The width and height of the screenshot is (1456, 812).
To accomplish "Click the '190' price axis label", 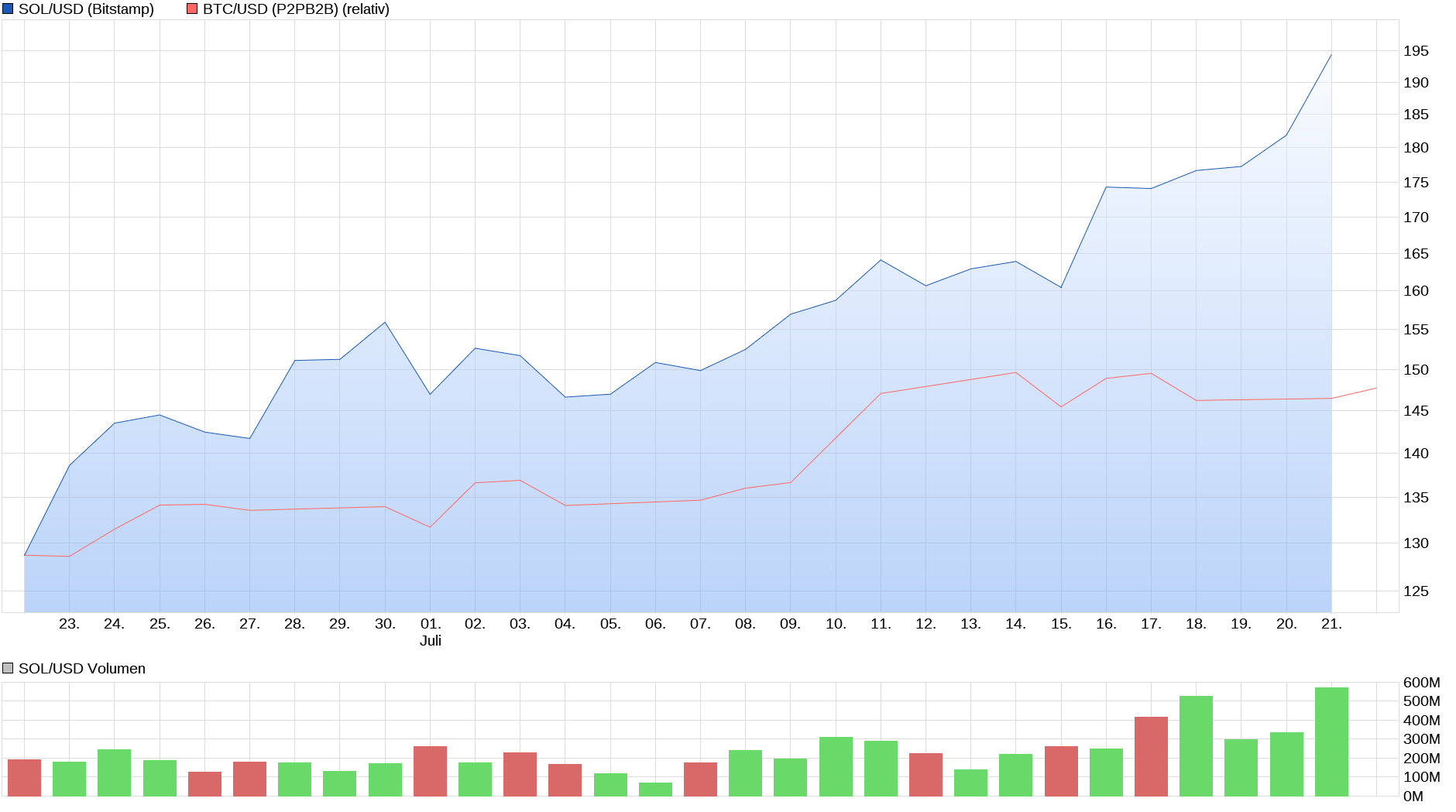I will (x=1416, y=83).
